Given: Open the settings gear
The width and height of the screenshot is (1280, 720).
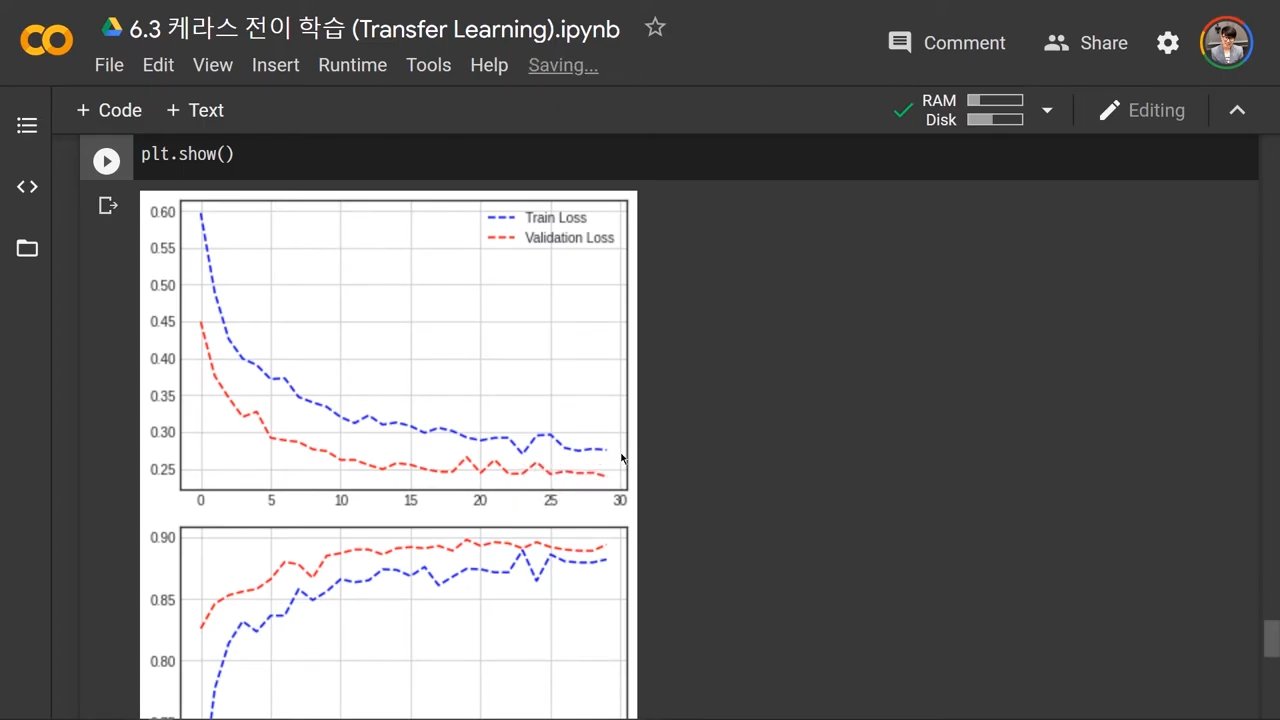Looking at the screenshot, I should [1167, 43].
